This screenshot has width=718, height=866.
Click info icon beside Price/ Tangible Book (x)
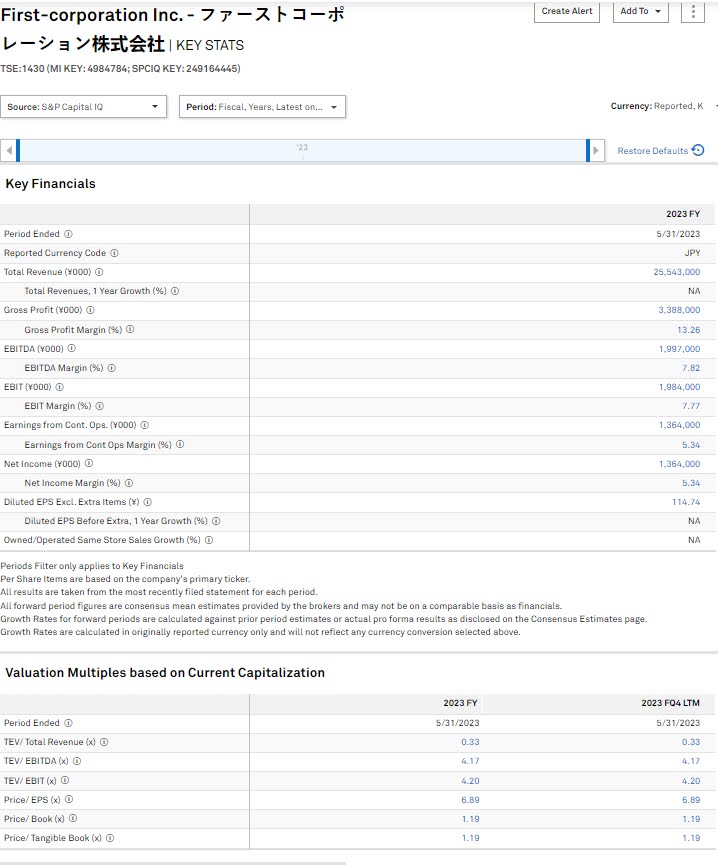110,838
